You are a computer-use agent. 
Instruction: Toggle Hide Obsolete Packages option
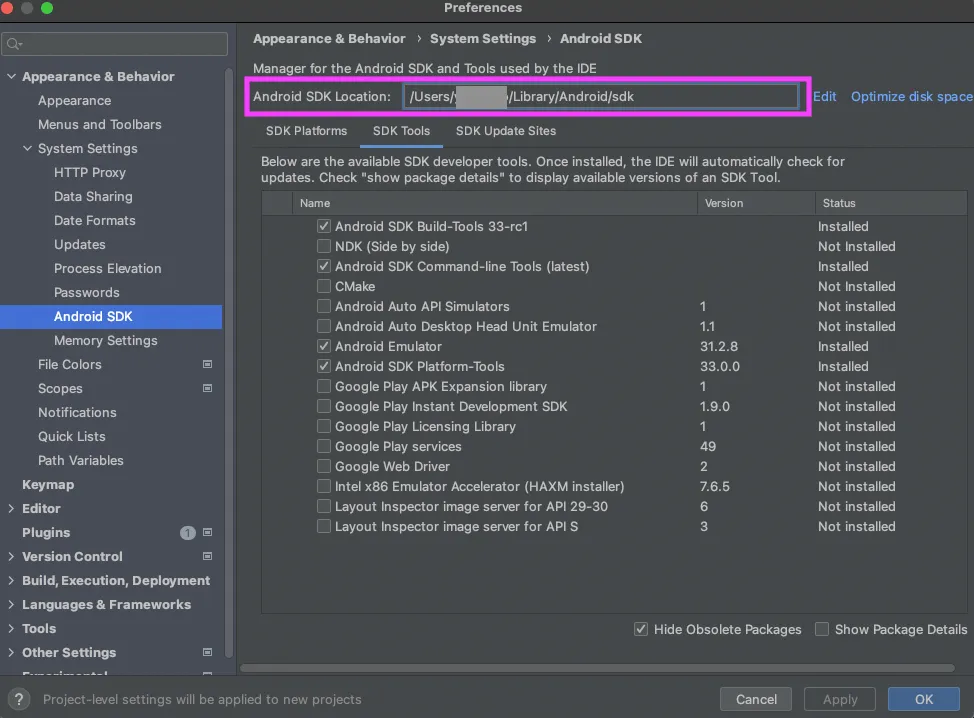click(x=641, y=629)
